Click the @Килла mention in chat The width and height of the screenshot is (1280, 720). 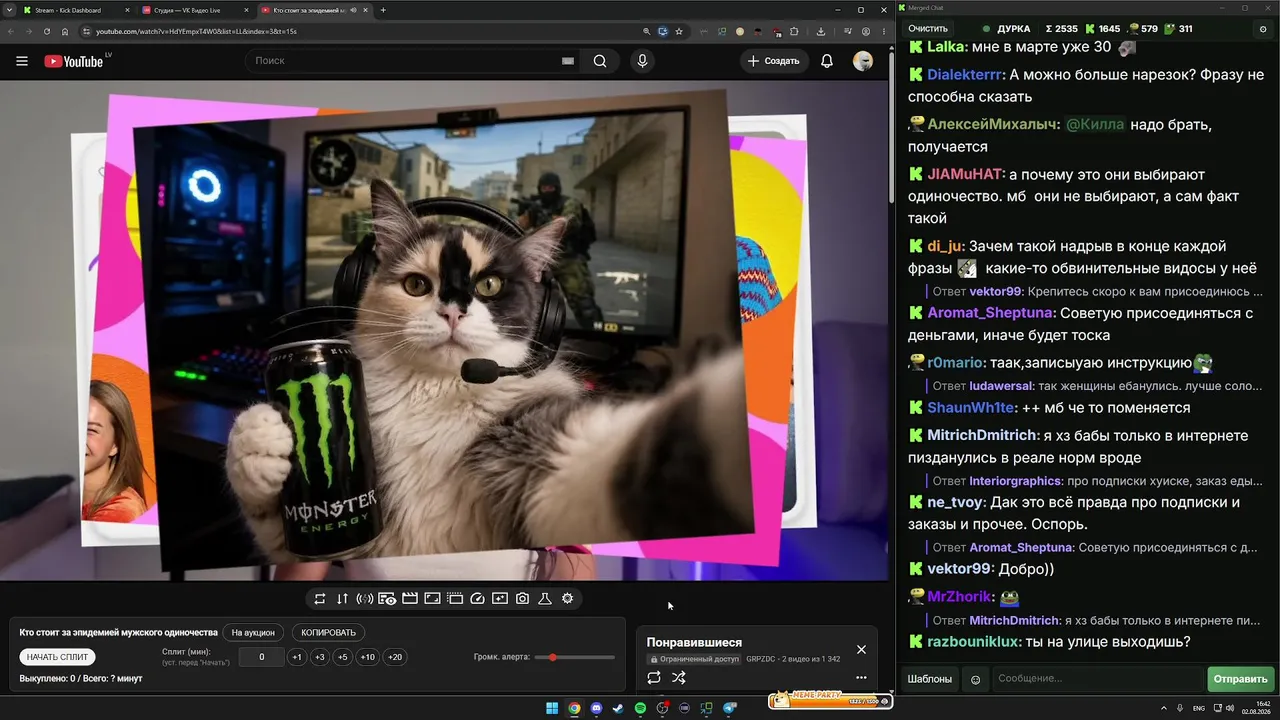pos(1095,125)
